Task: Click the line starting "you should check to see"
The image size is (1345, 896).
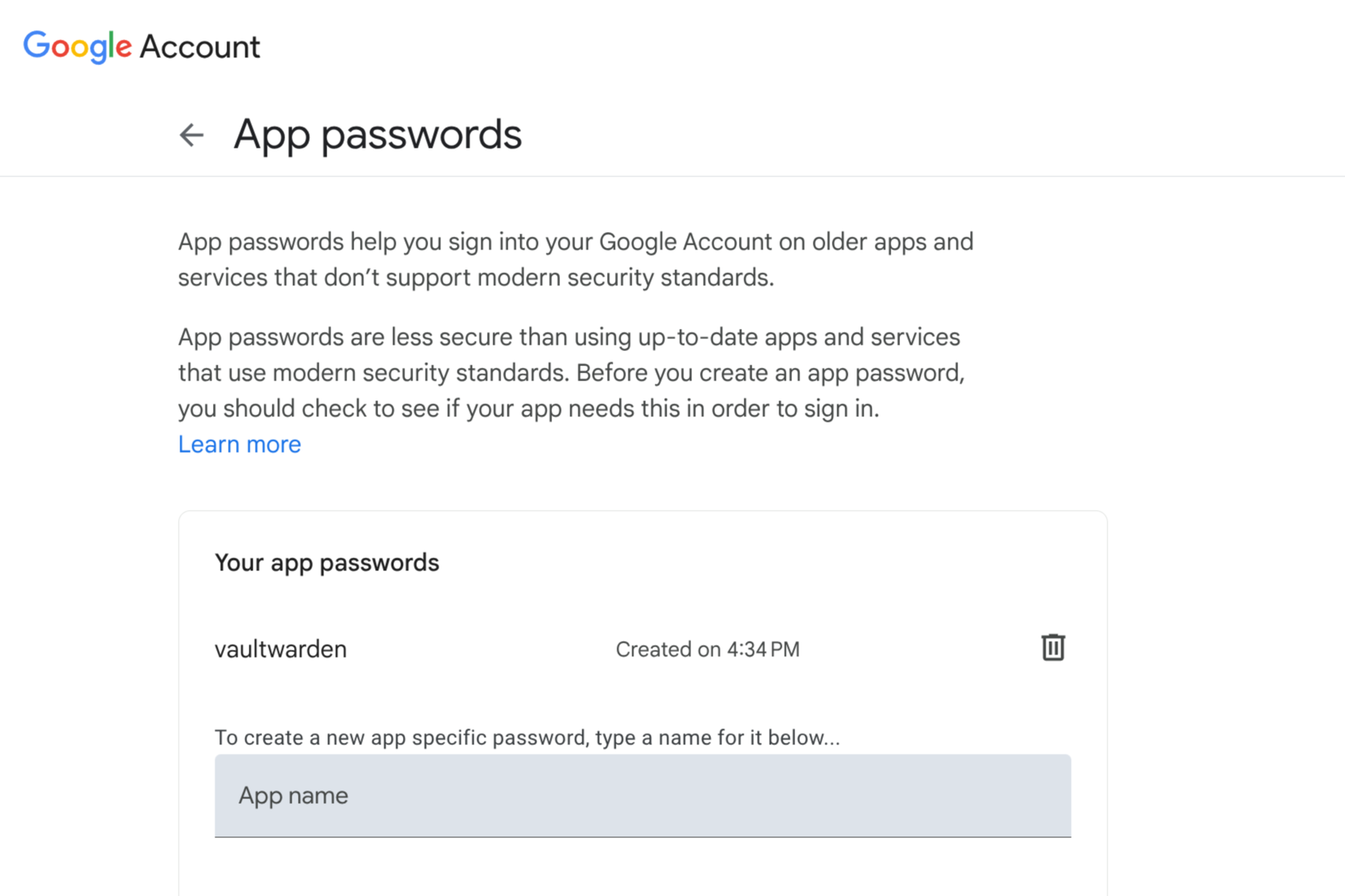Action: click(528, 408)
